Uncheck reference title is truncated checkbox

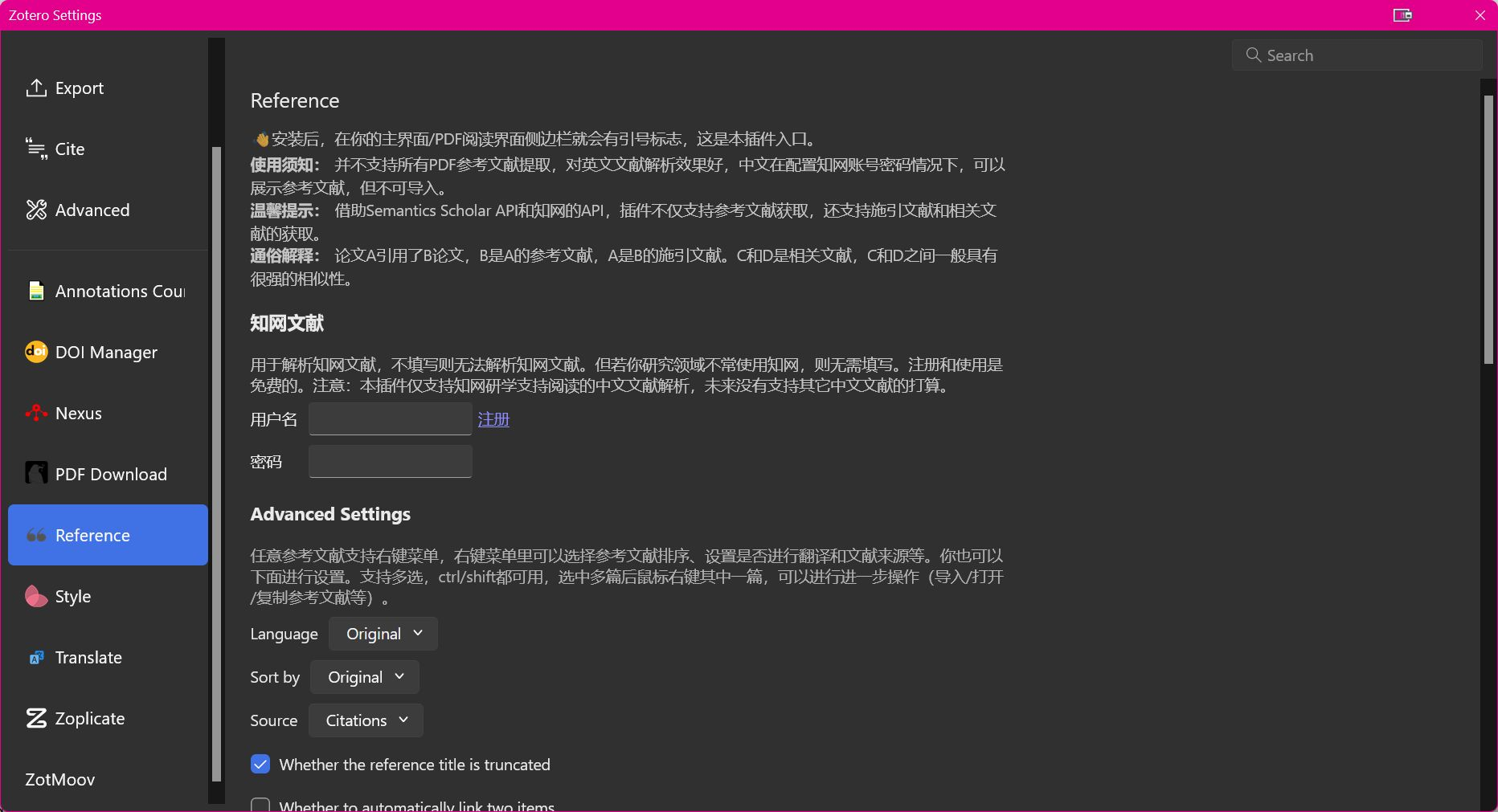coord(260,764)
